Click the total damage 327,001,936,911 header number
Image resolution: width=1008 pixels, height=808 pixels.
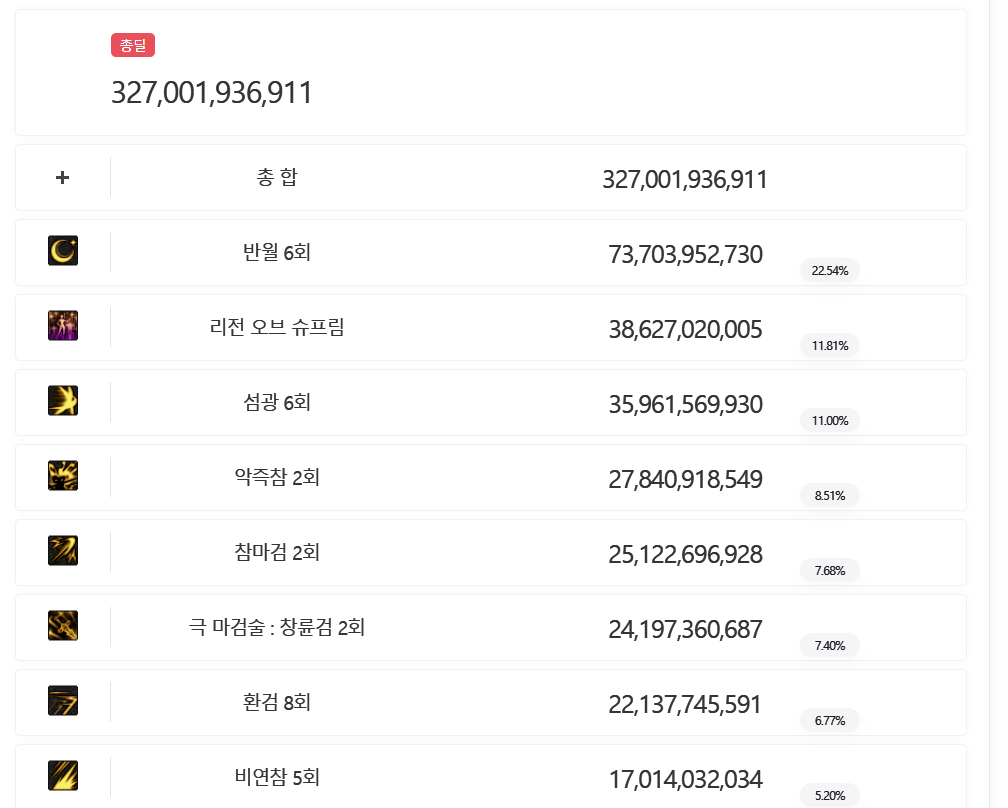212,93
